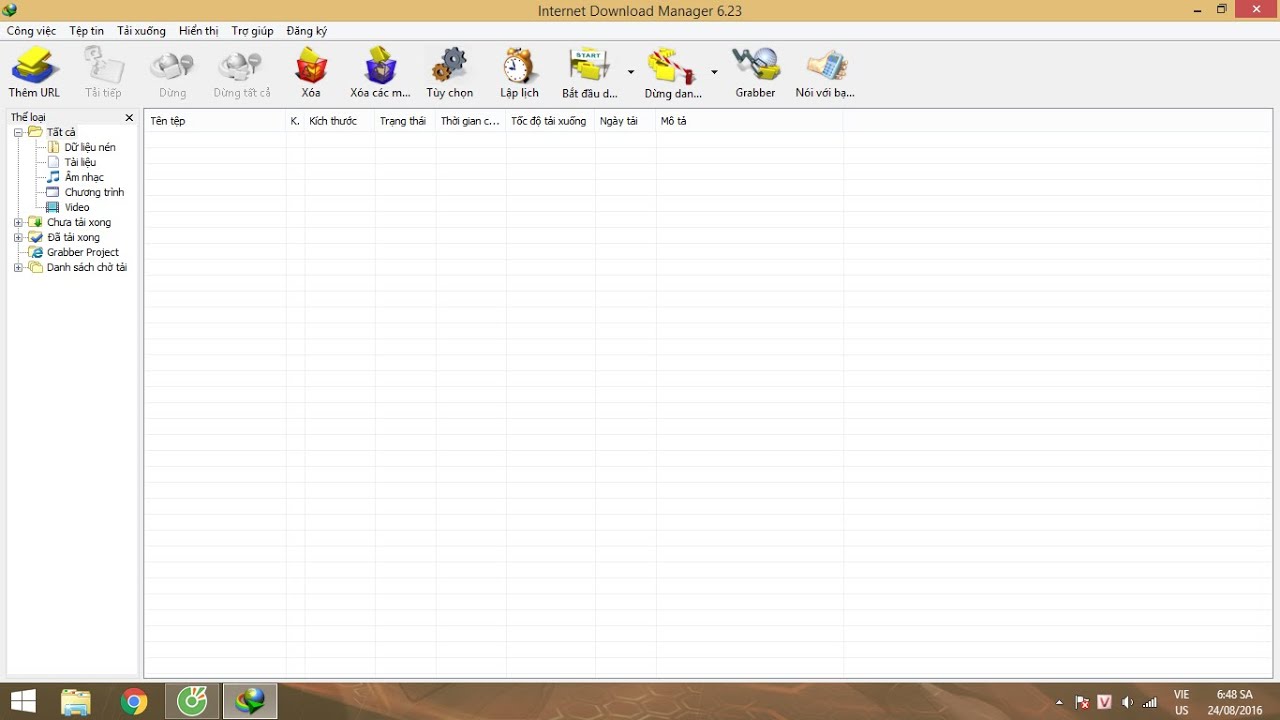The height and width of the screenshot is (720, 1280).
Task: Open the Windows Start button
Action: [23, 701]
